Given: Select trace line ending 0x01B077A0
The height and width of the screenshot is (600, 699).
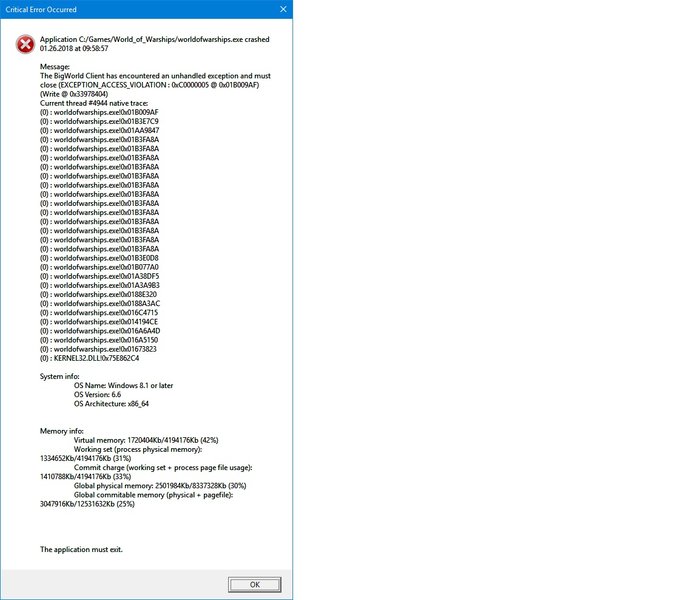Looking at the screenshot, I should pos(99,267).
